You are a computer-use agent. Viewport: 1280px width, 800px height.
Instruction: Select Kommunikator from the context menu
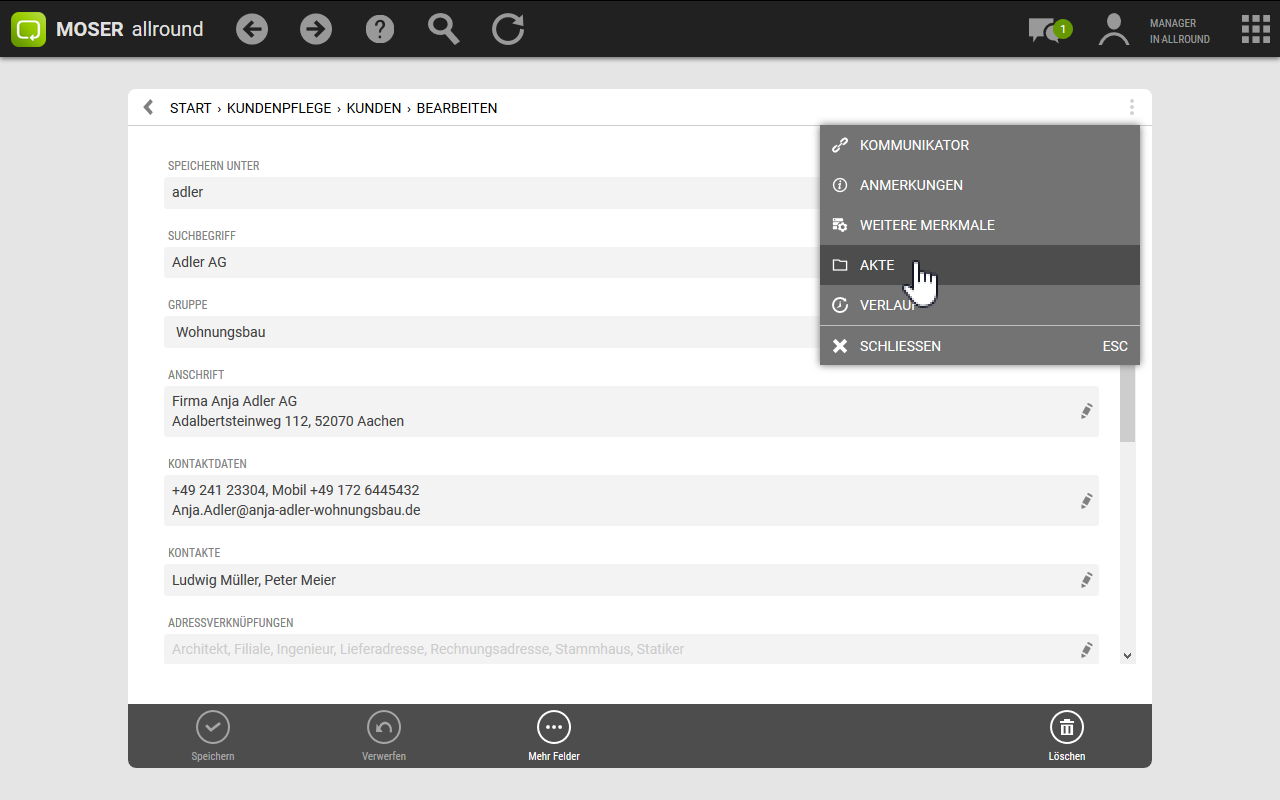point(914,145)
